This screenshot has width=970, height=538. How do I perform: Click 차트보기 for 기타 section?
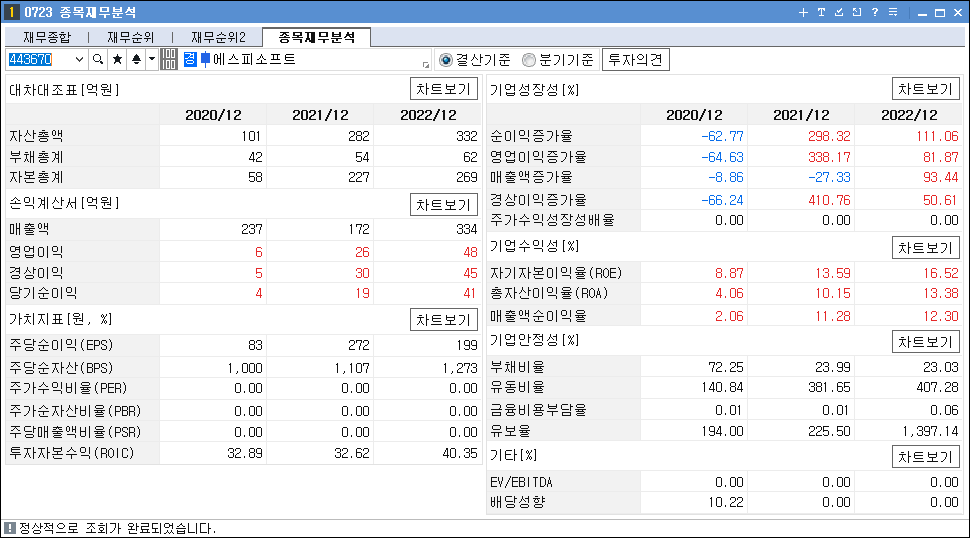coord(925,457)
